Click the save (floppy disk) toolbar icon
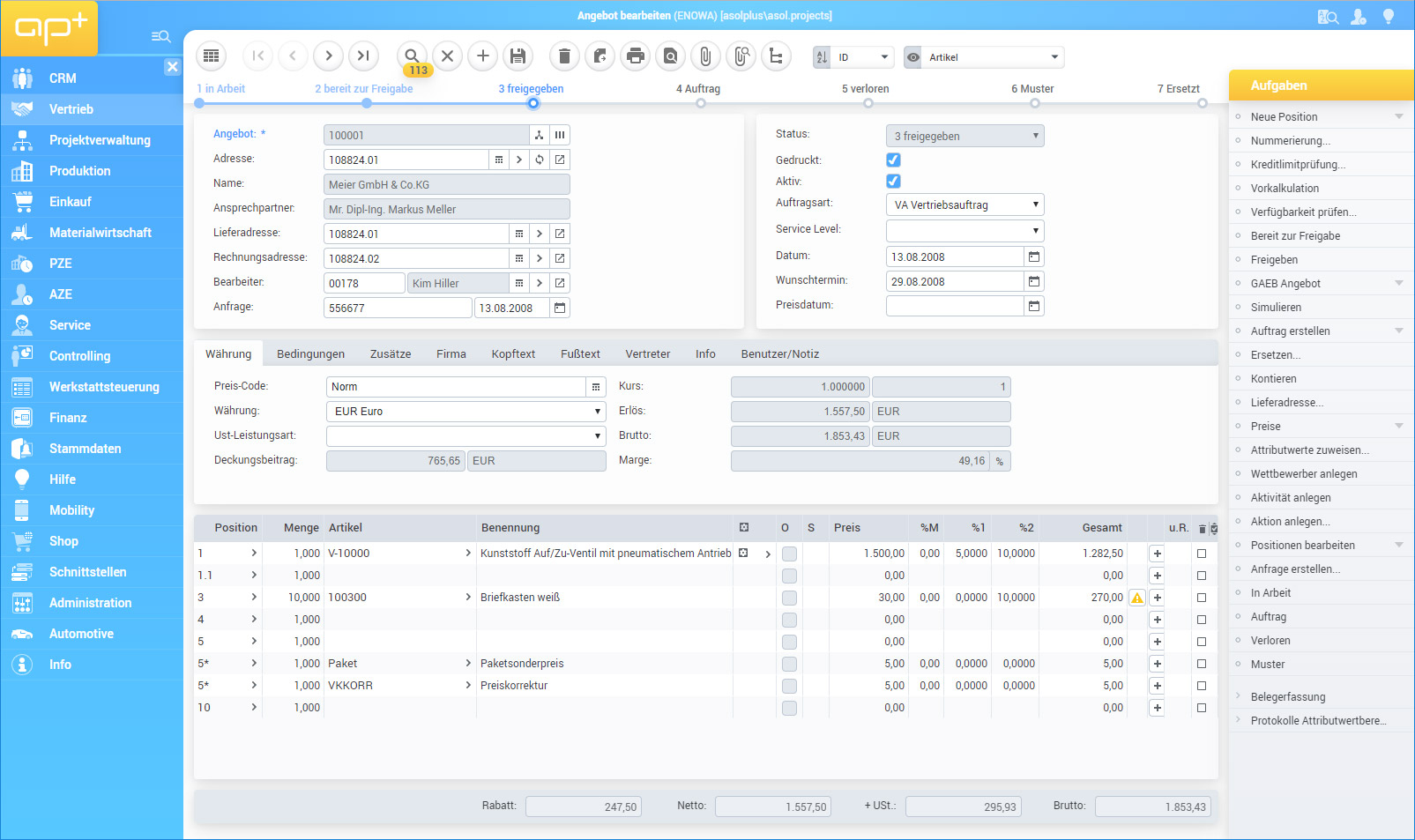Image resolution: width=1415 pixels, height=840 pixels. pyautogui.click(x=518, y=56)
